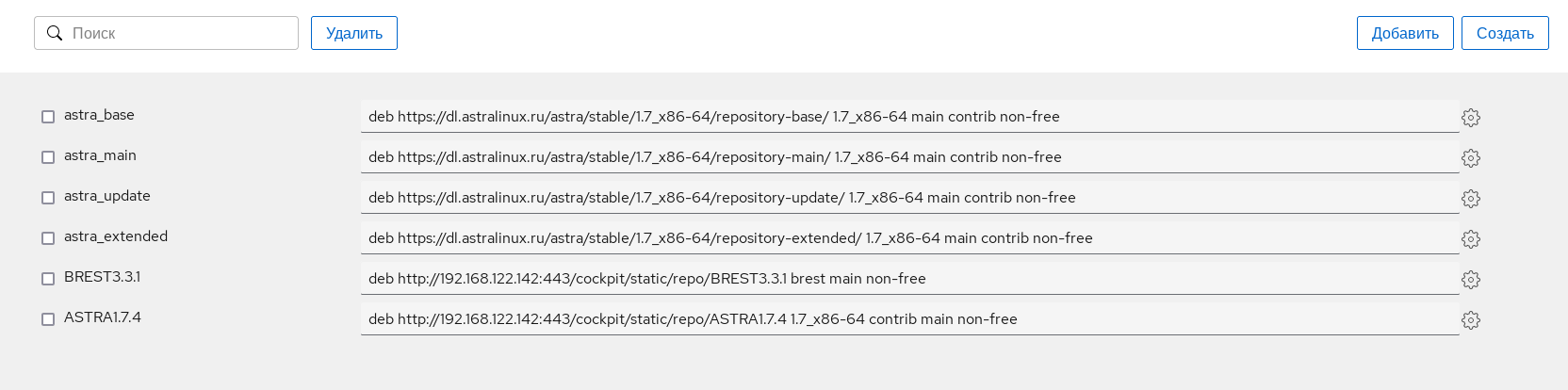Image resolution: width=1568 pixels, height=390 pixels.
Task: Click gear icon for astra_main repository
Action: coord(1470,158)
